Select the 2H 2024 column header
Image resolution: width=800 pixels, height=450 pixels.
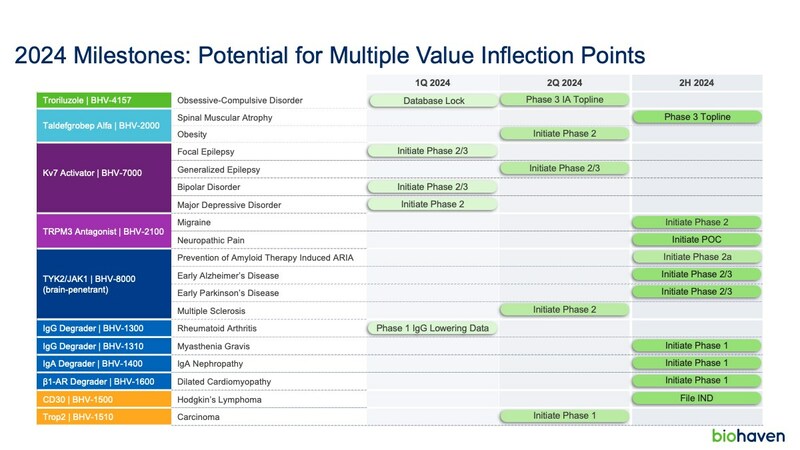(x=696, y=82)
